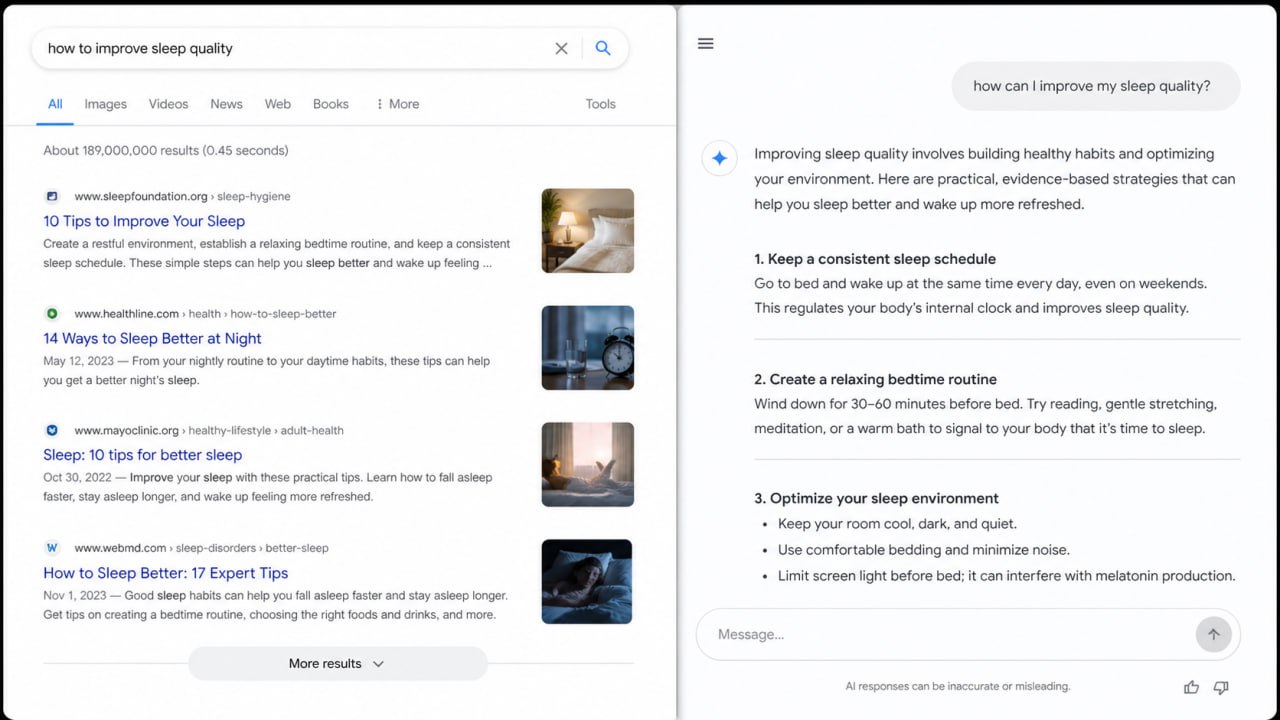
Task: Click the WebMD sleeping woman thumbnail
Action: [x=587, y=582]
